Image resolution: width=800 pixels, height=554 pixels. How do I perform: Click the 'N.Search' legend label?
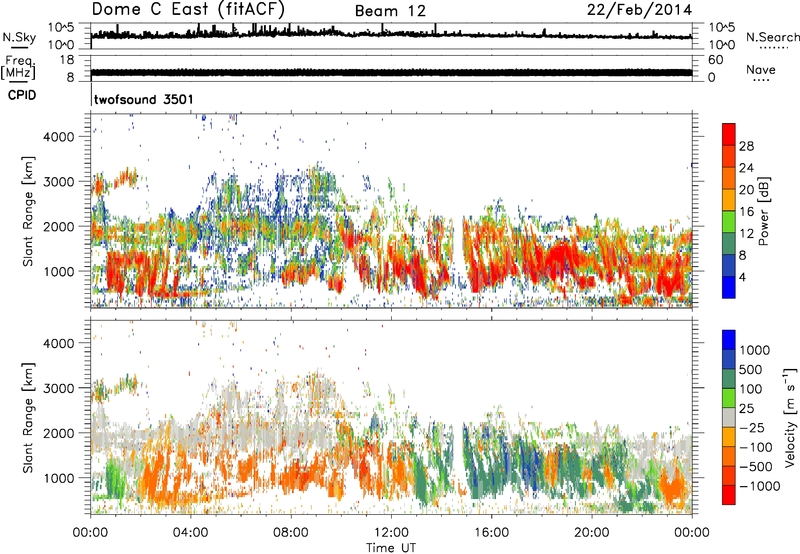click(772, 37)
